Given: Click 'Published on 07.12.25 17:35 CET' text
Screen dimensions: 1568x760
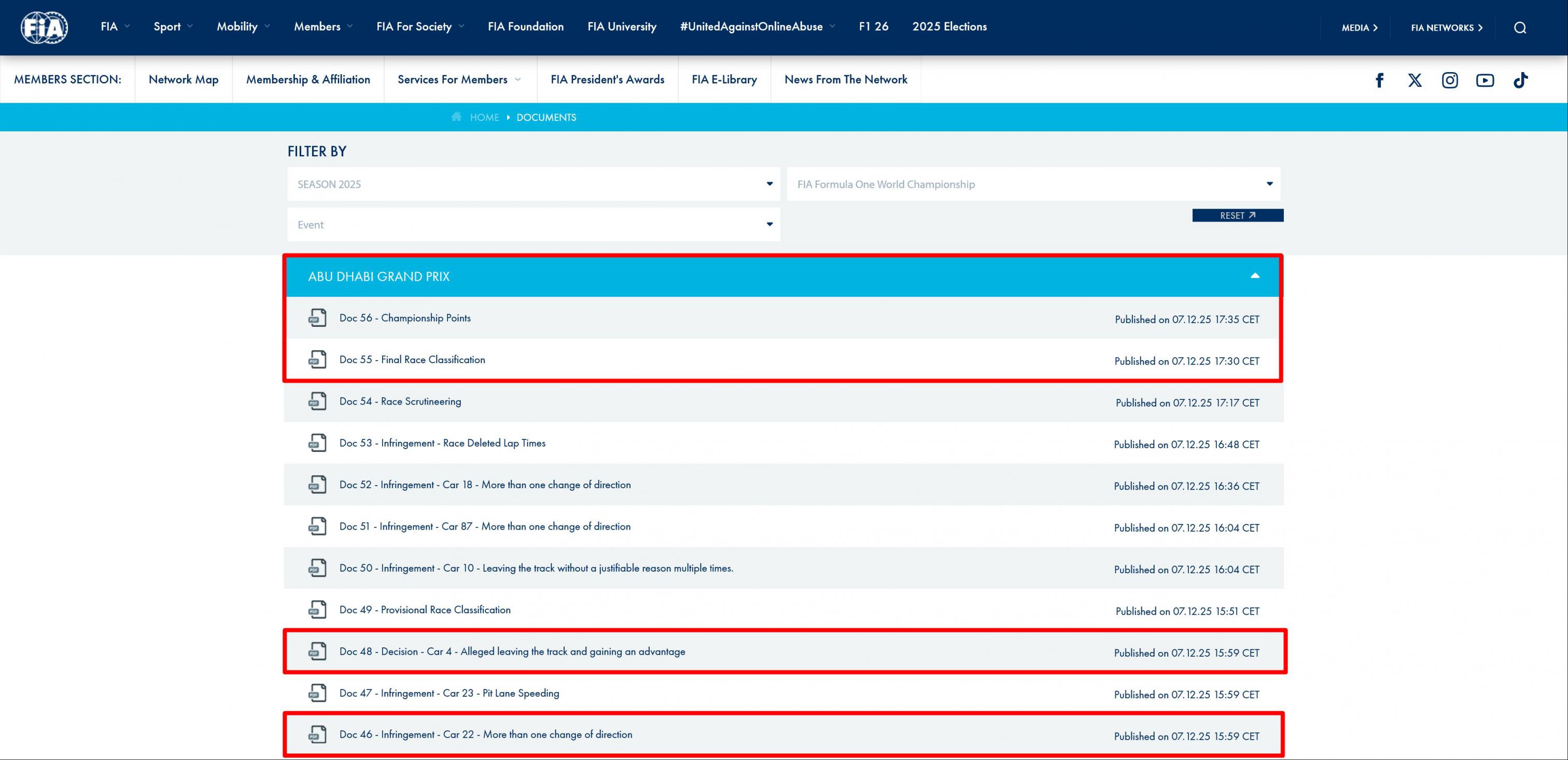Looking at the screenshot, I should tap(1187, 319).
